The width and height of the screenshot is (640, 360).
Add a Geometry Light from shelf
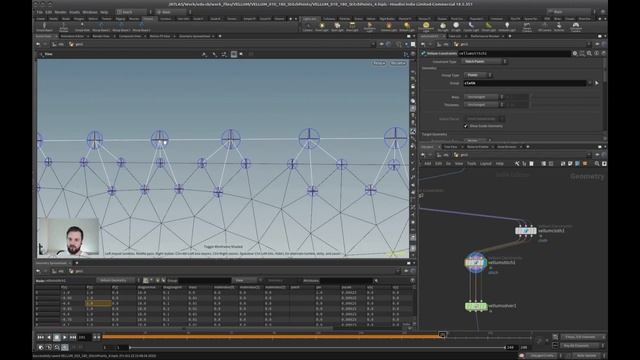(x=369, y=27)
